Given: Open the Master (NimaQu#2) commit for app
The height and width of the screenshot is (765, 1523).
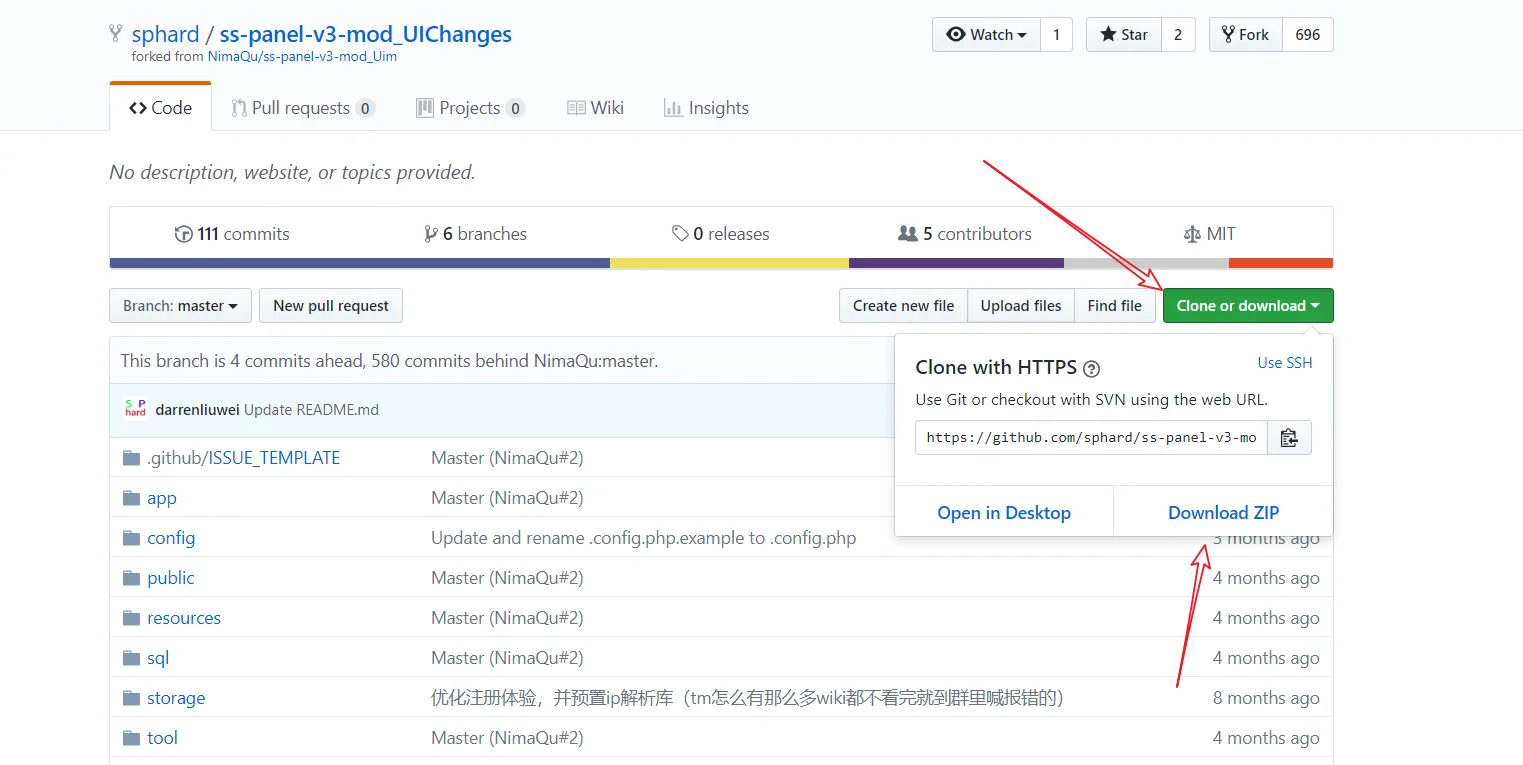Looking at the screenshot, I should coord(507,498).
